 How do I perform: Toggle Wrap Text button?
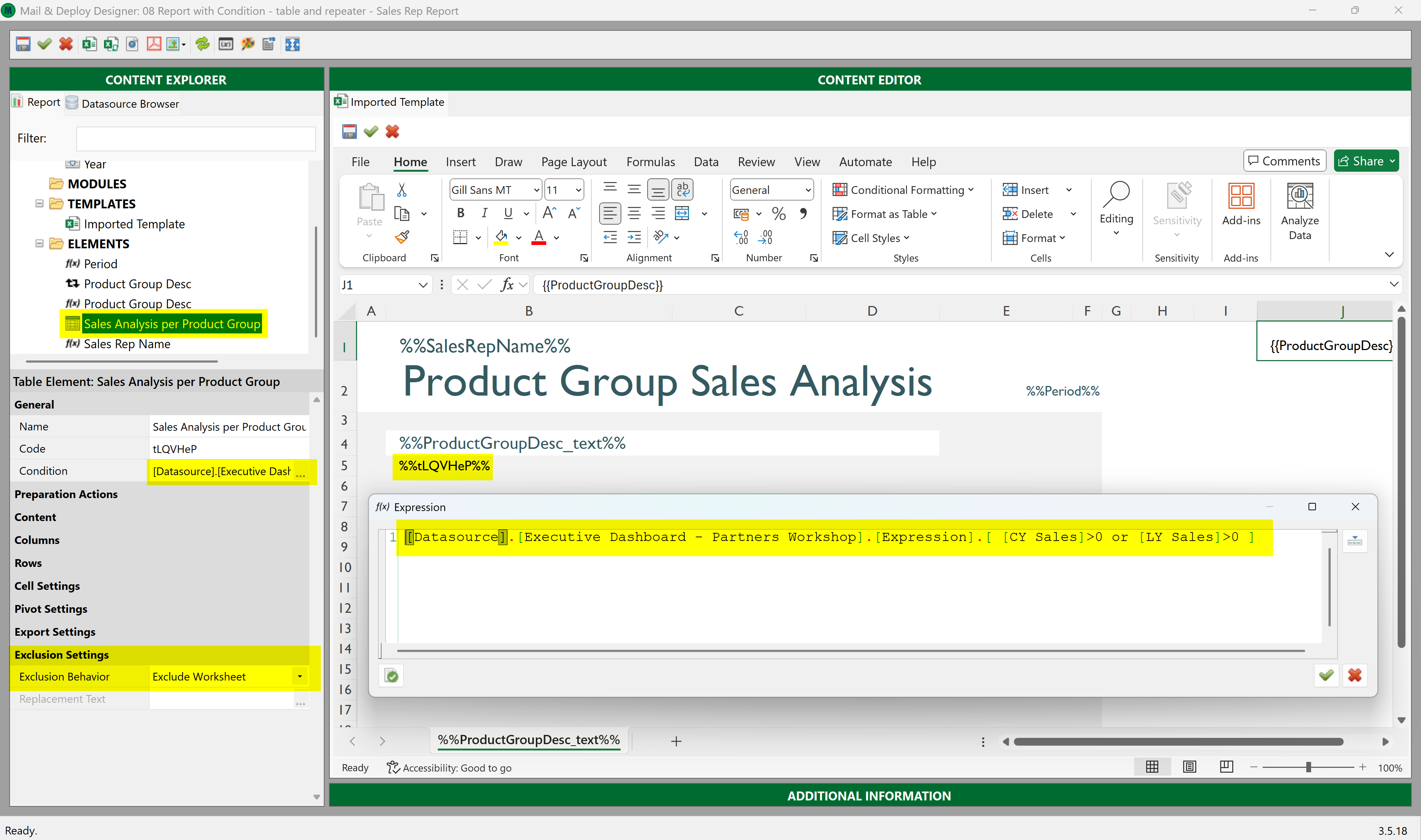pyautogui.click(x=682, y=189)
